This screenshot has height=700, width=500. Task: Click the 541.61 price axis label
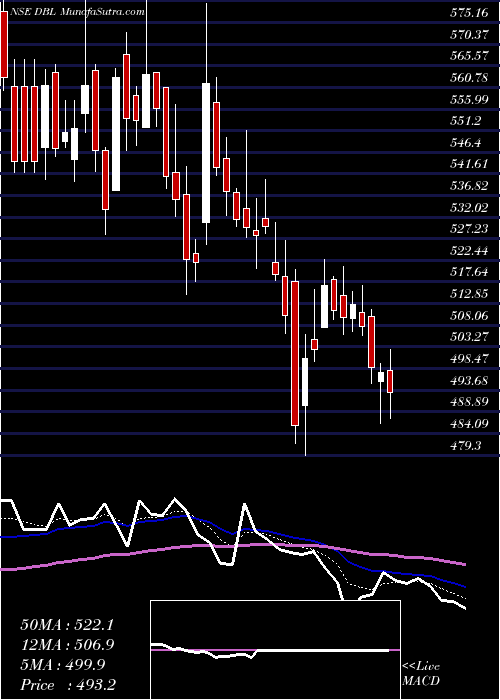click(469, 164)
